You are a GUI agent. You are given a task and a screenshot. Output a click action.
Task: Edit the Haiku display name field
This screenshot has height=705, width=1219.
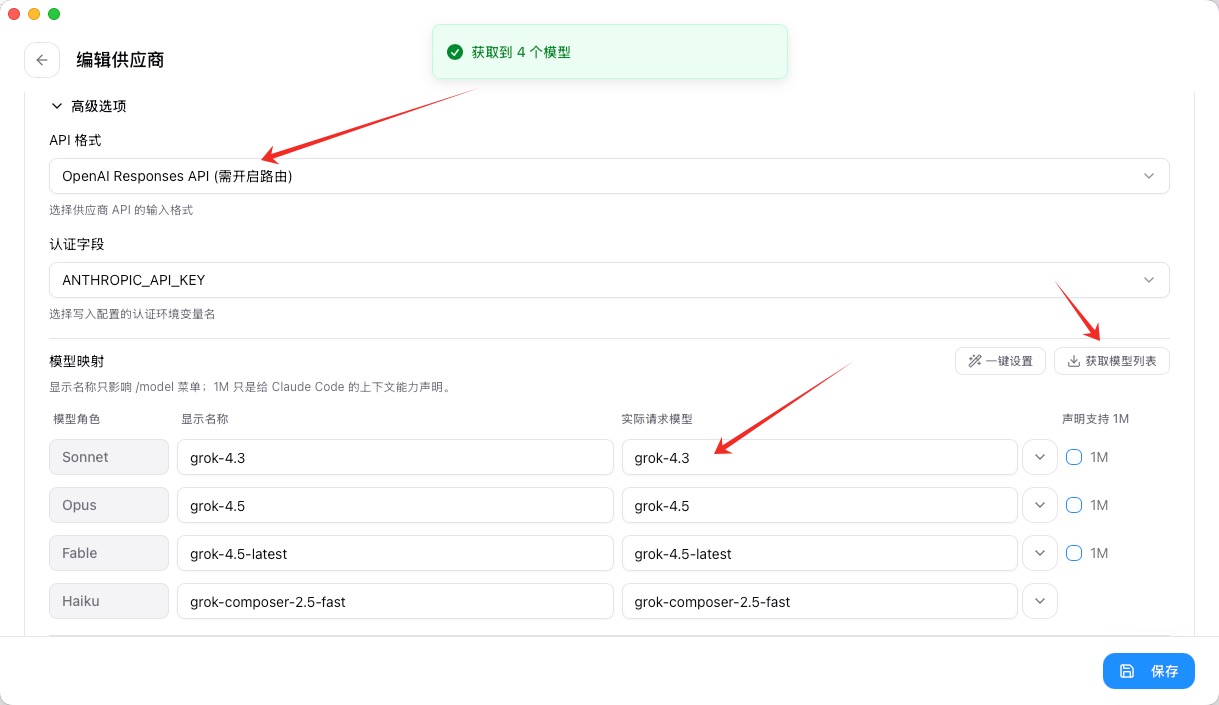(x=395, y=601)
